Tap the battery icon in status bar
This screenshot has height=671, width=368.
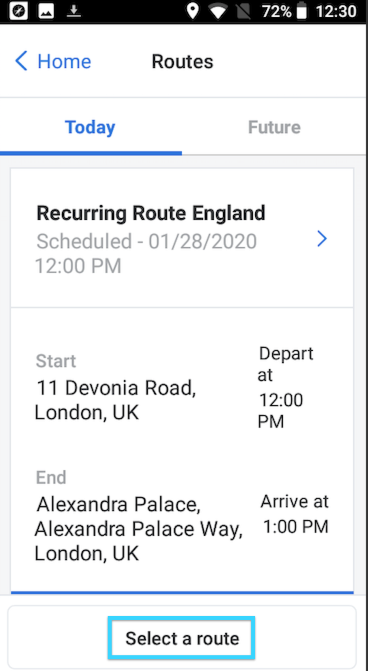[x=302, y=12]
